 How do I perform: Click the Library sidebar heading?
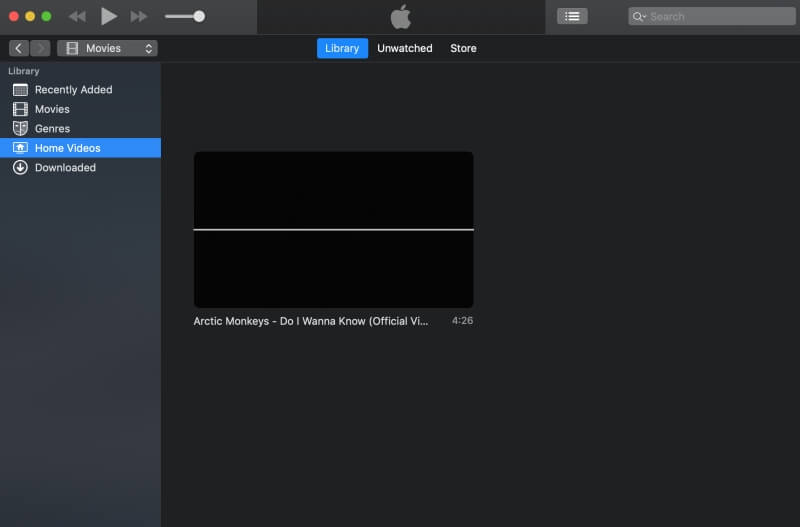tap(23, 71)
